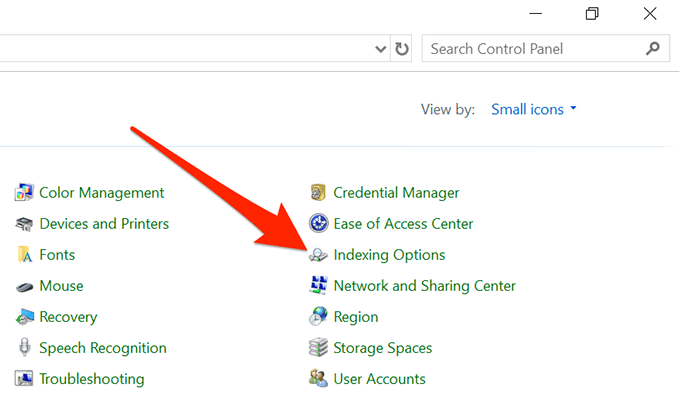
Task: Click the Speech Recognition microphone icon
Action: [x=25, y=348]
